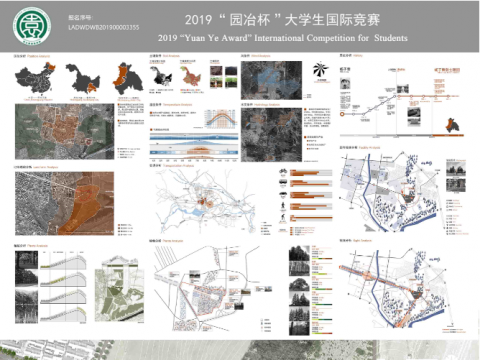Click the bell-curve temperature chart
The image size is (480, 360).
click(x=221, y=119)
